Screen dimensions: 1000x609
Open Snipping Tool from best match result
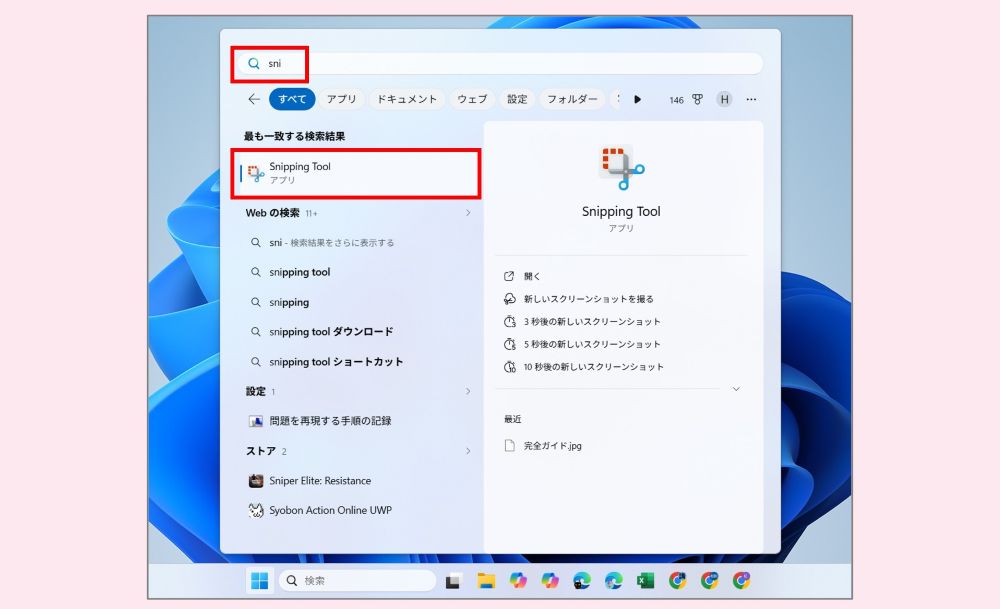tap(356, 173)
